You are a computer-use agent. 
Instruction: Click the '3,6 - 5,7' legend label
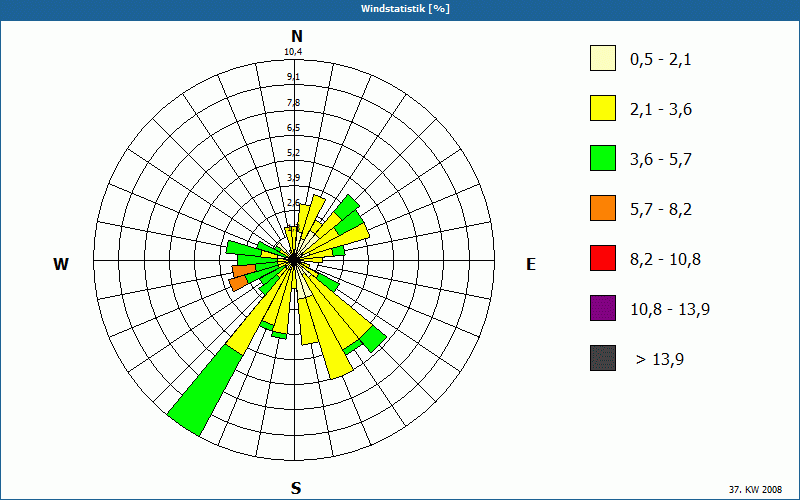(661, 160)
